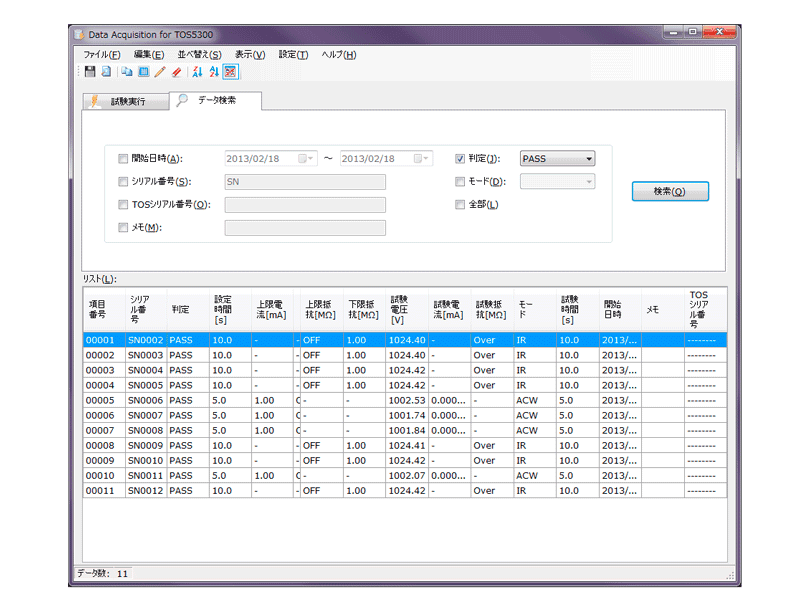Click serial cell SN0012
This screenshot has height=600, width=800.
pos(145,491)
